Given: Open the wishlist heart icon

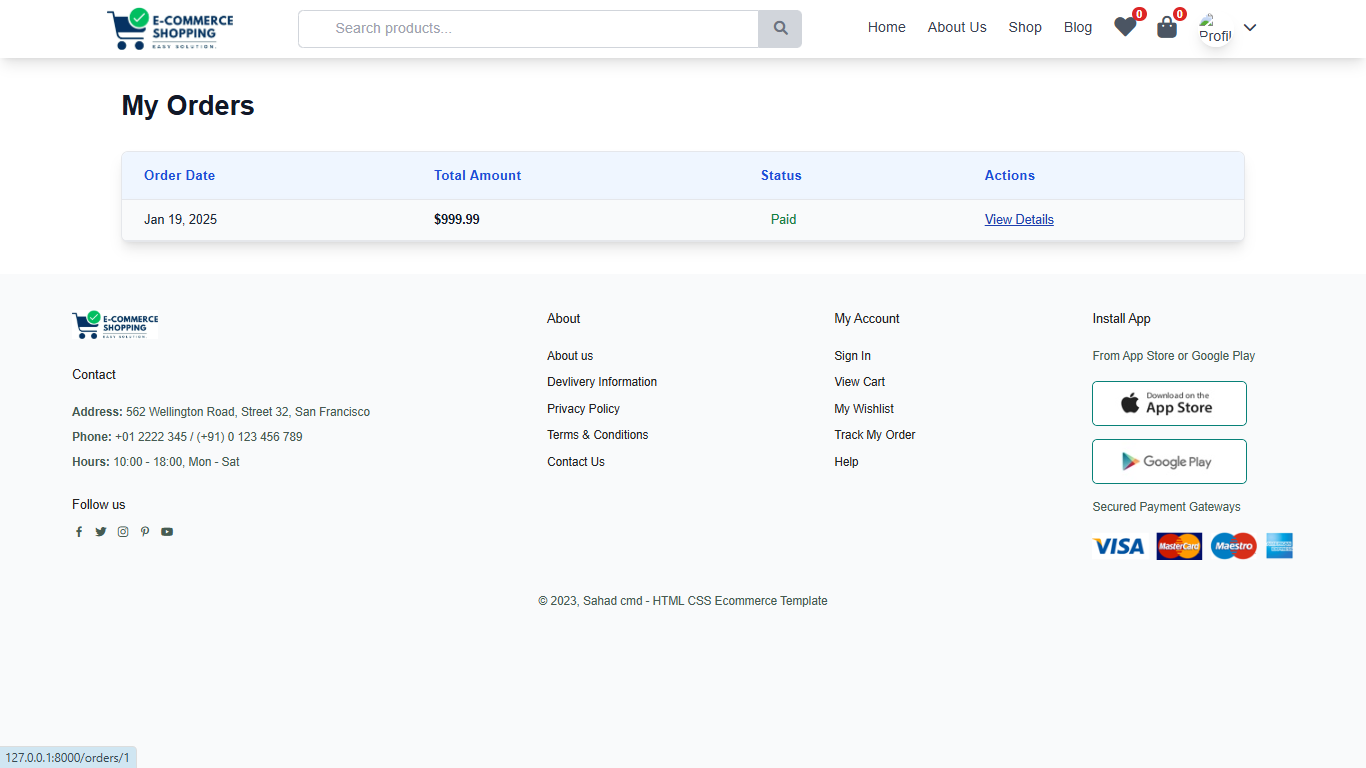Looking at the screenshot, I should 1125,28.
